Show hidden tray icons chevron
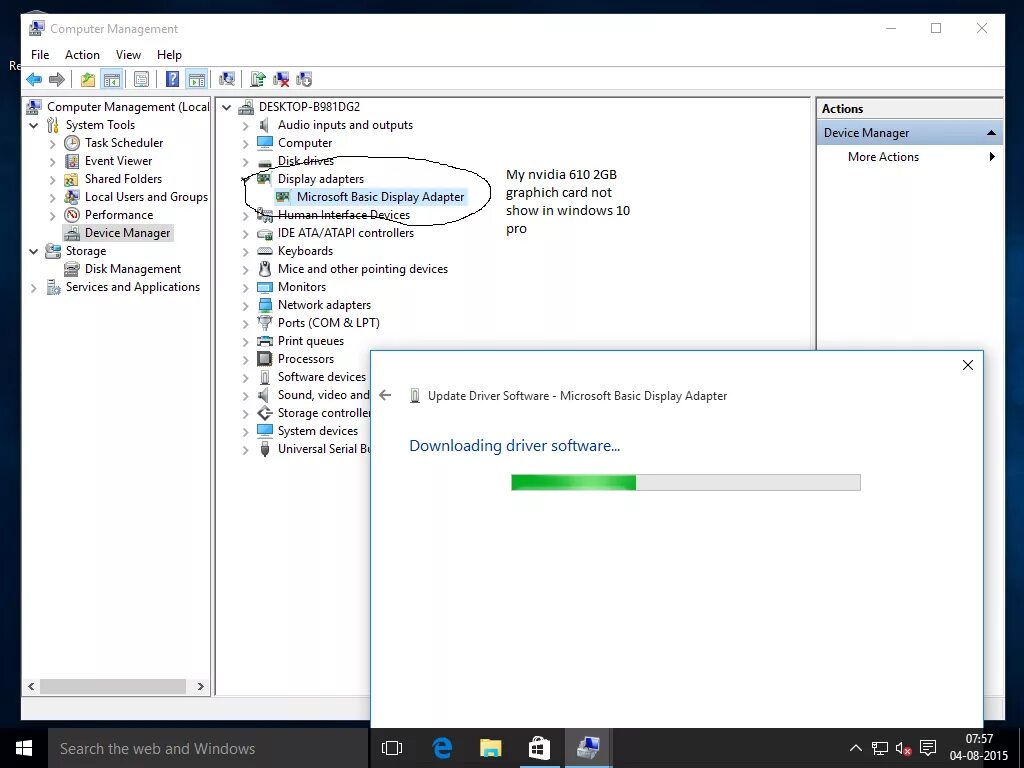The width and height of the screenshot is (1024, 768). 856,748
